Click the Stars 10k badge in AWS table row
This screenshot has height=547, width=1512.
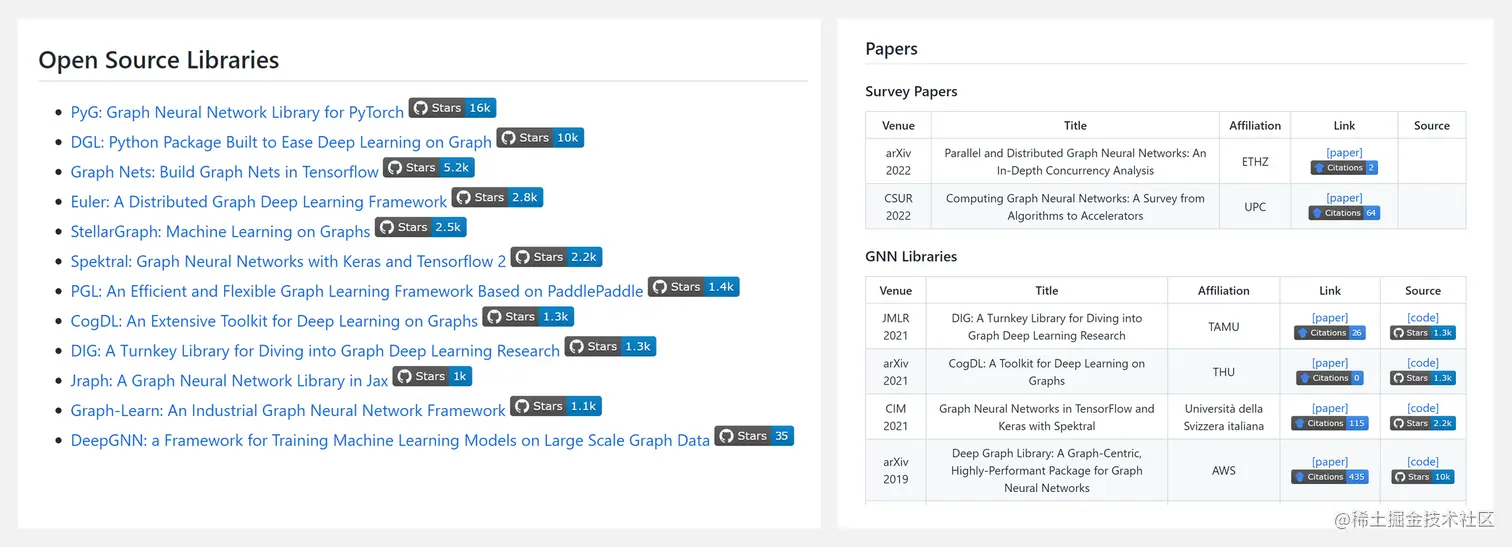[x=1423, y=477]
